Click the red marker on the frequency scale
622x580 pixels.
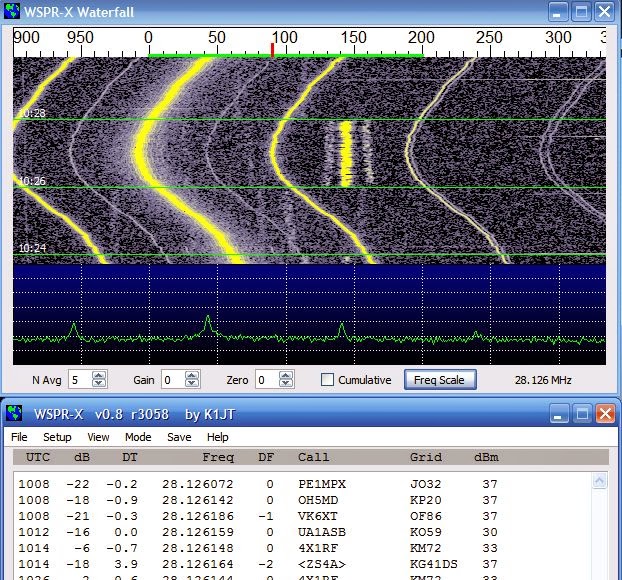[x=272, y=49]
